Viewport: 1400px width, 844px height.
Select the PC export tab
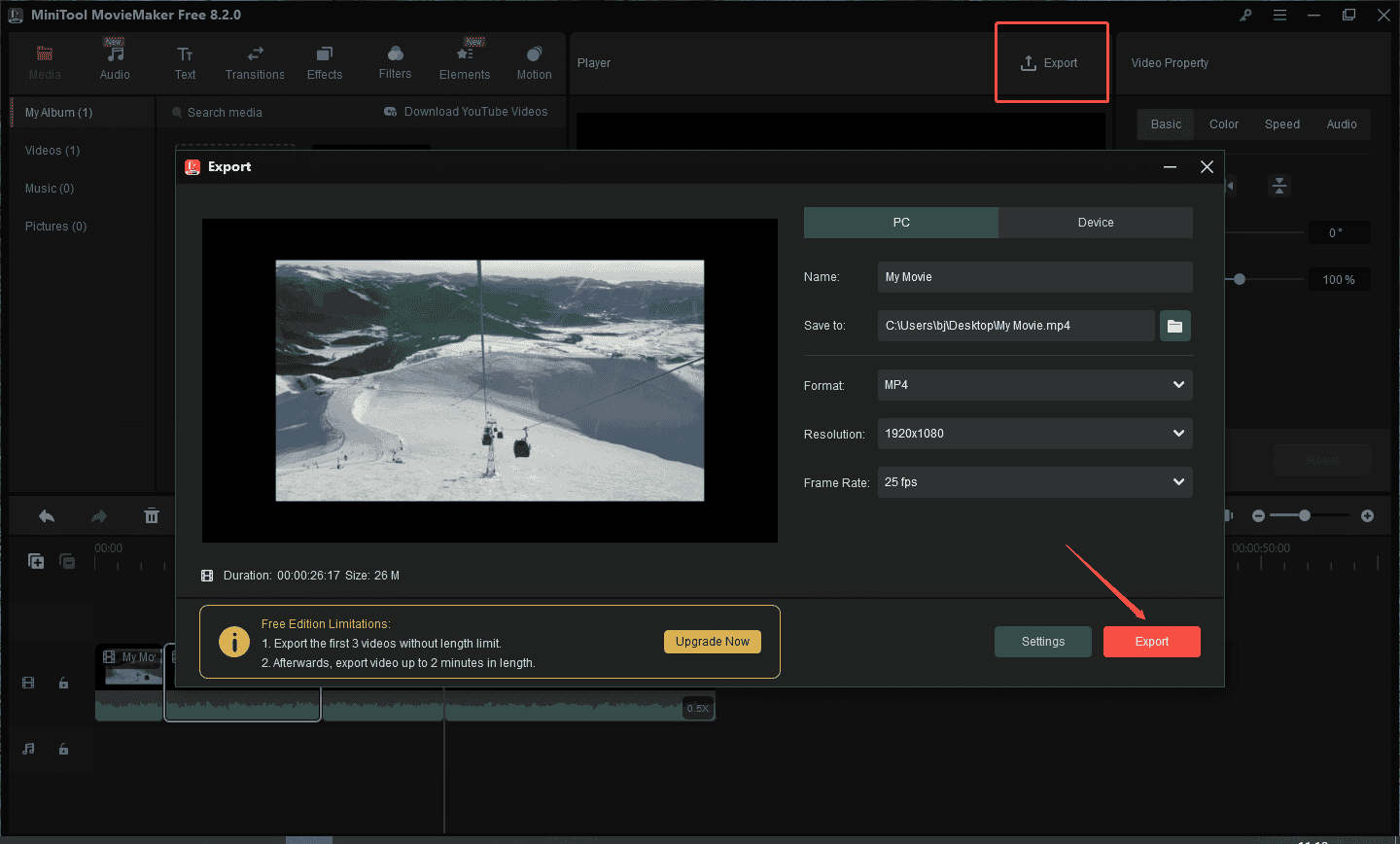pos(901,223)
